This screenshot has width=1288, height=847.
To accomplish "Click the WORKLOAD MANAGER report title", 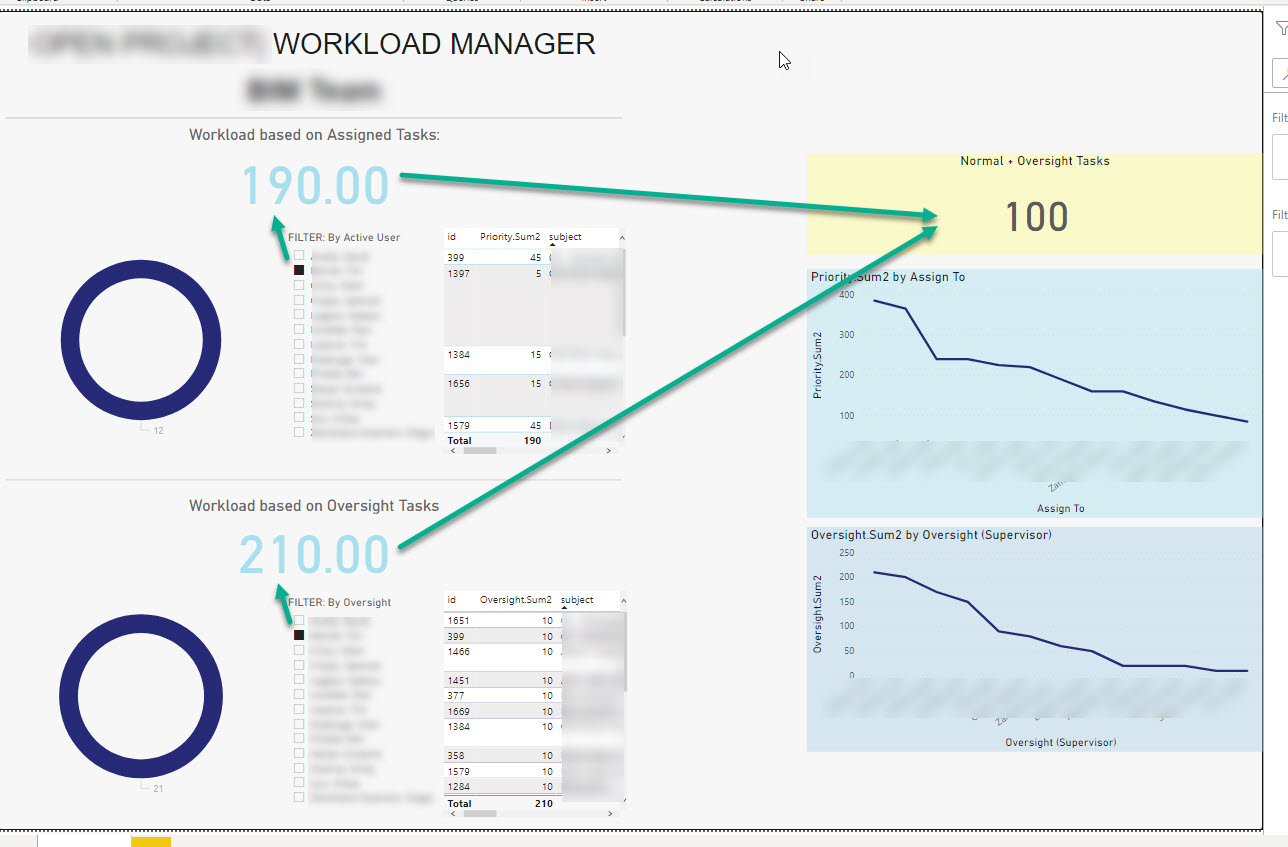I will 434,44.
